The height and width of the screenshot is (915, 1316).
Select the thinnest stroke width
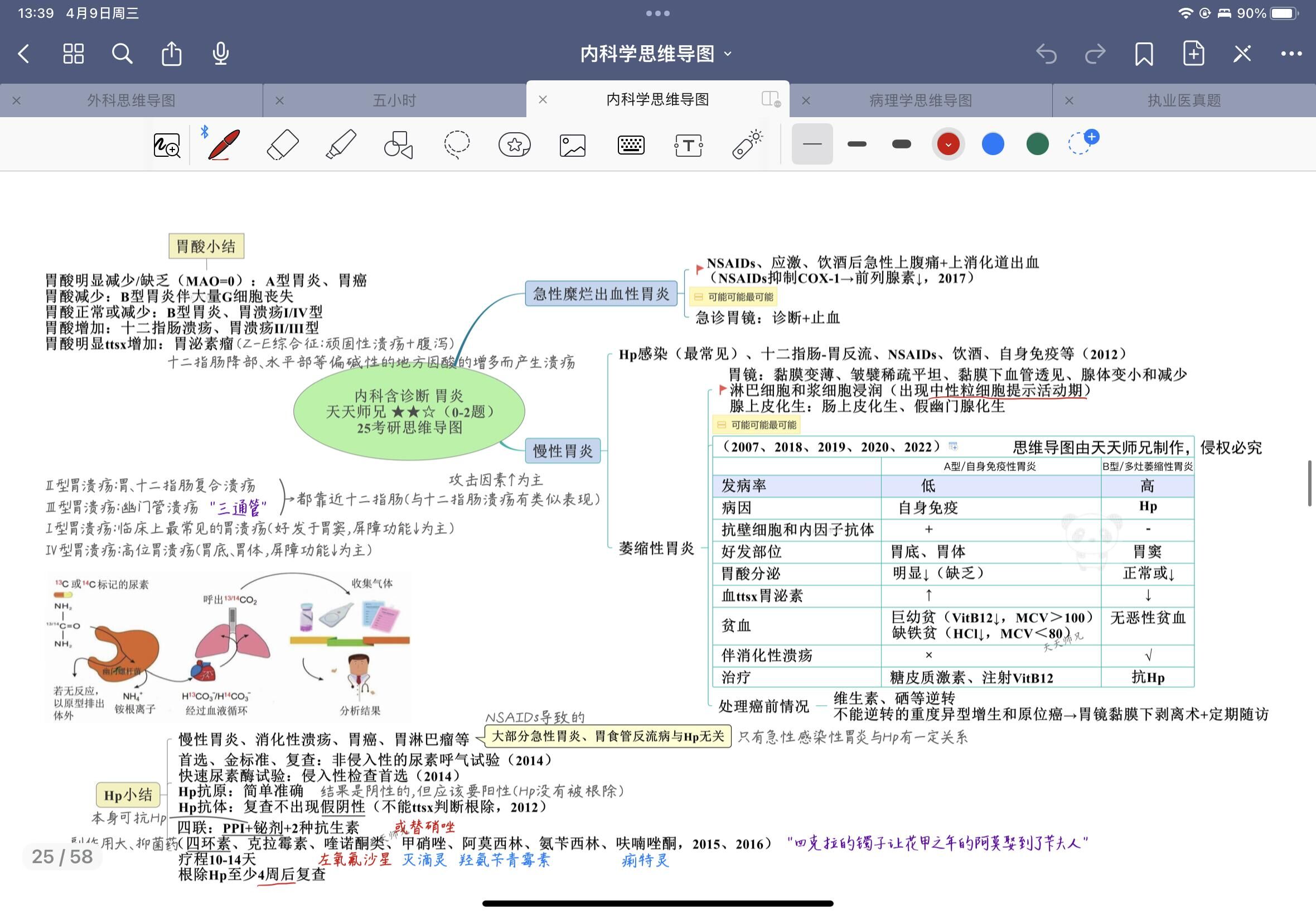pyautogui.click(x=812, y=145)
